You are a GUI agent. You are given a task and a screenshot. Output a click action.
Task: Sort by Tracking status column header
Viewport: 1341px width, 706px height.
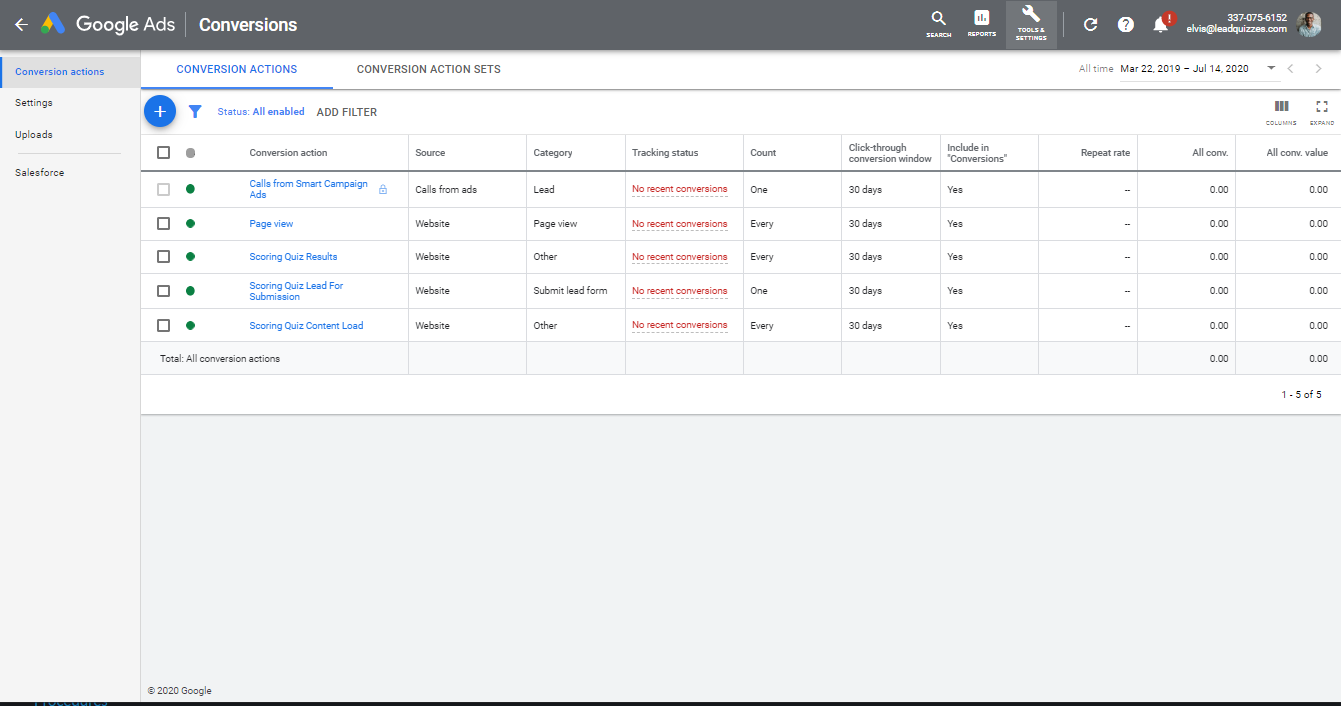pyautogui.click(x=665, y=153)
